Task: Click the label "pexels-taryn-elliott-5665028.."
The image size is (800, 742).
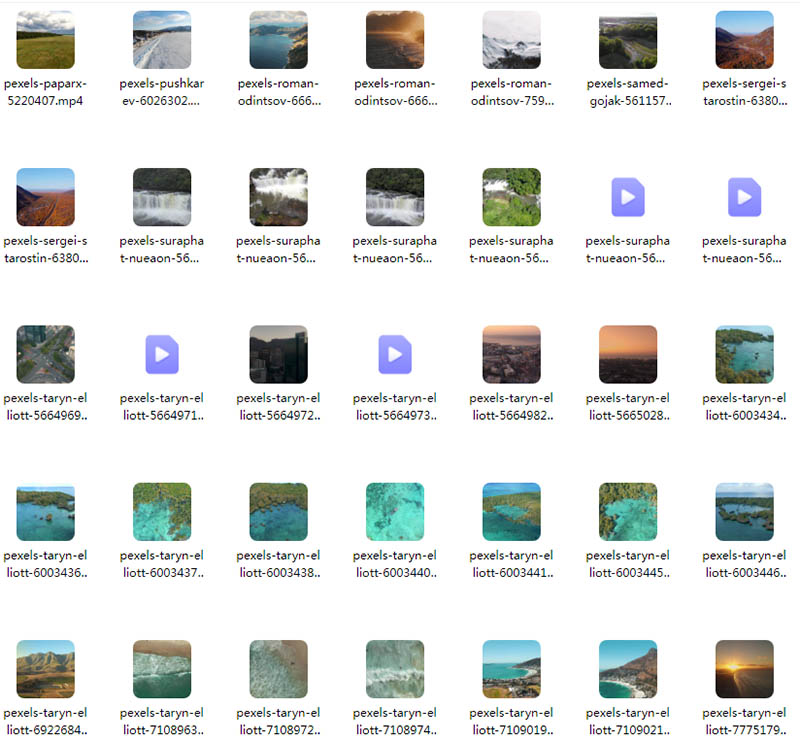Action: point(628,407)
